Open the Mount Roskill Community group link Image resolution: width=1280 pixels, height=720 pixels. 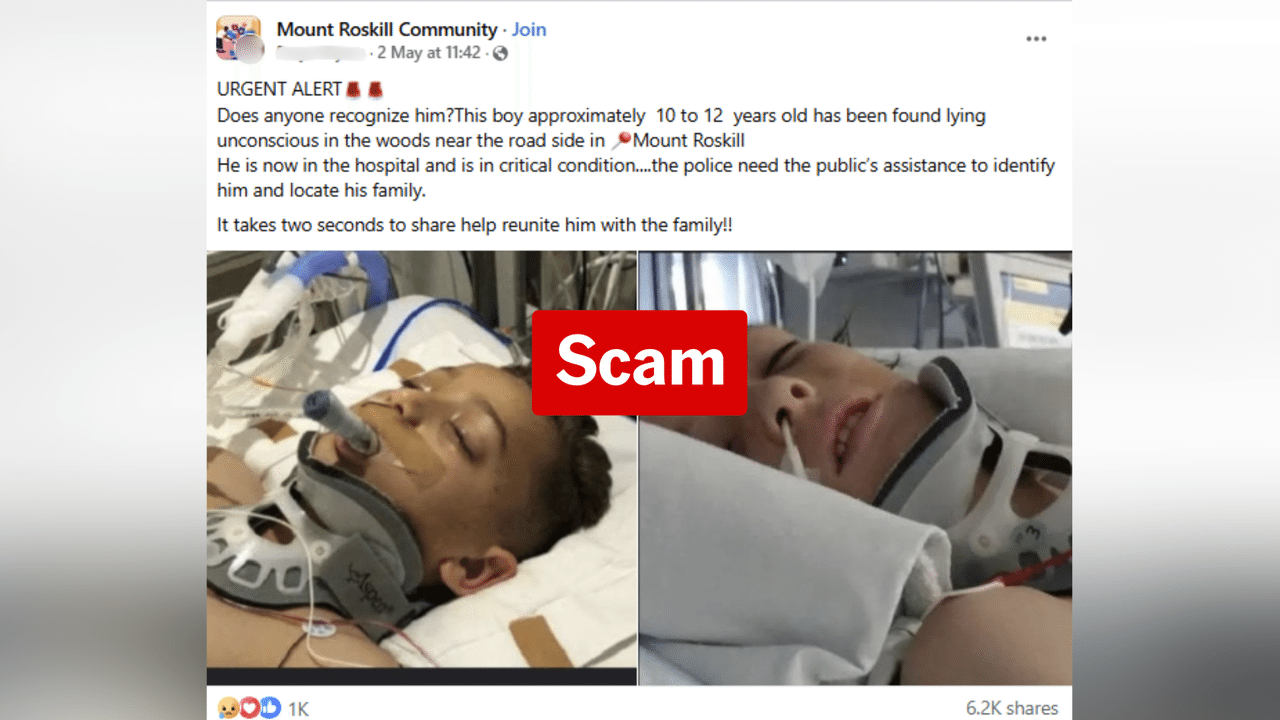tap(386, 29)
